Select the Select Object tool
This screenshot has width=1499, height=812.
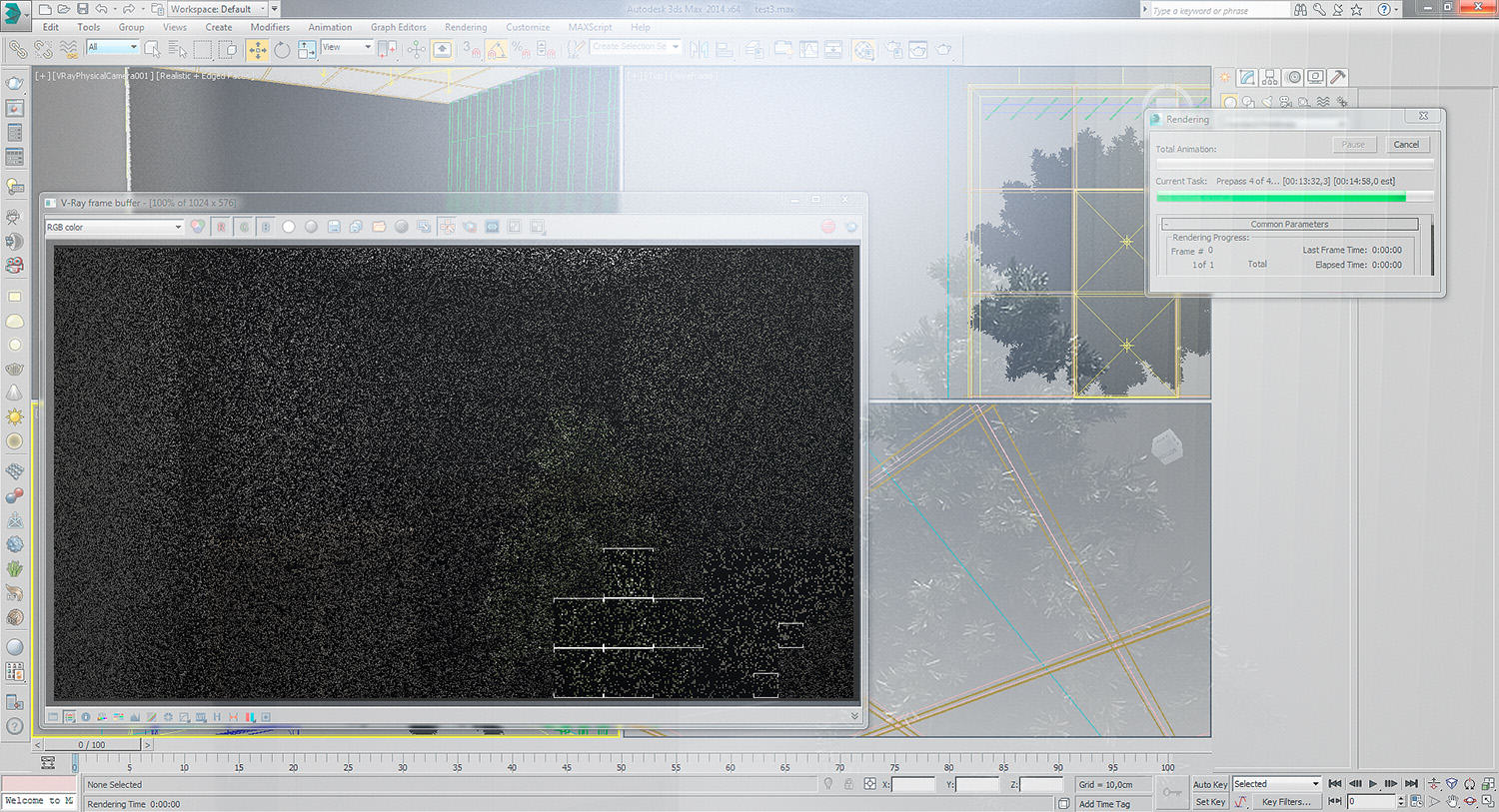click(152, 49)
